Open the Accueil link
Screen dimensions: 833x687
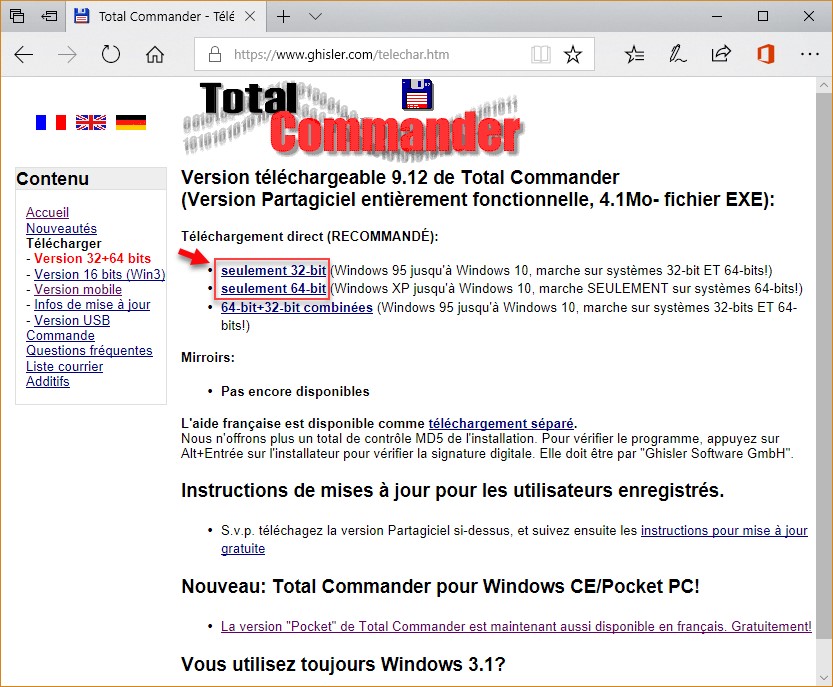coord(47,213)
